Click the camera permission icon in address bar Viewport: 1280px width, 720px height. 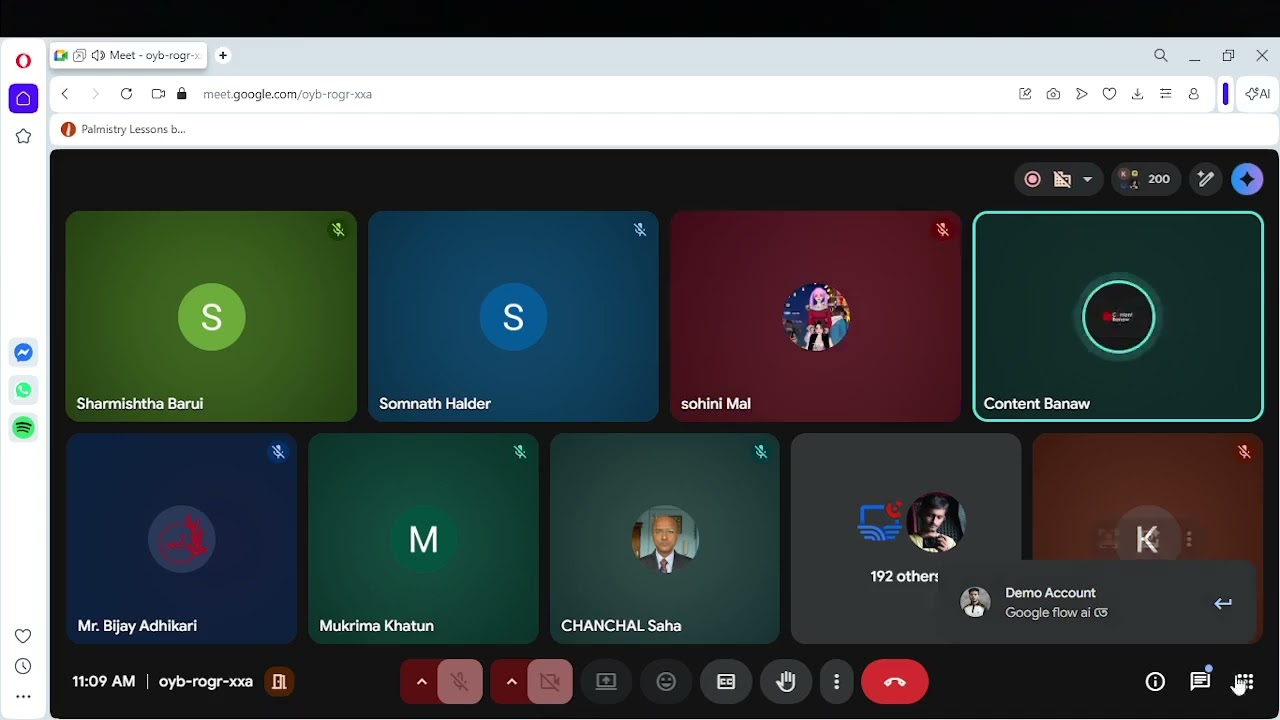pos(158,94)
